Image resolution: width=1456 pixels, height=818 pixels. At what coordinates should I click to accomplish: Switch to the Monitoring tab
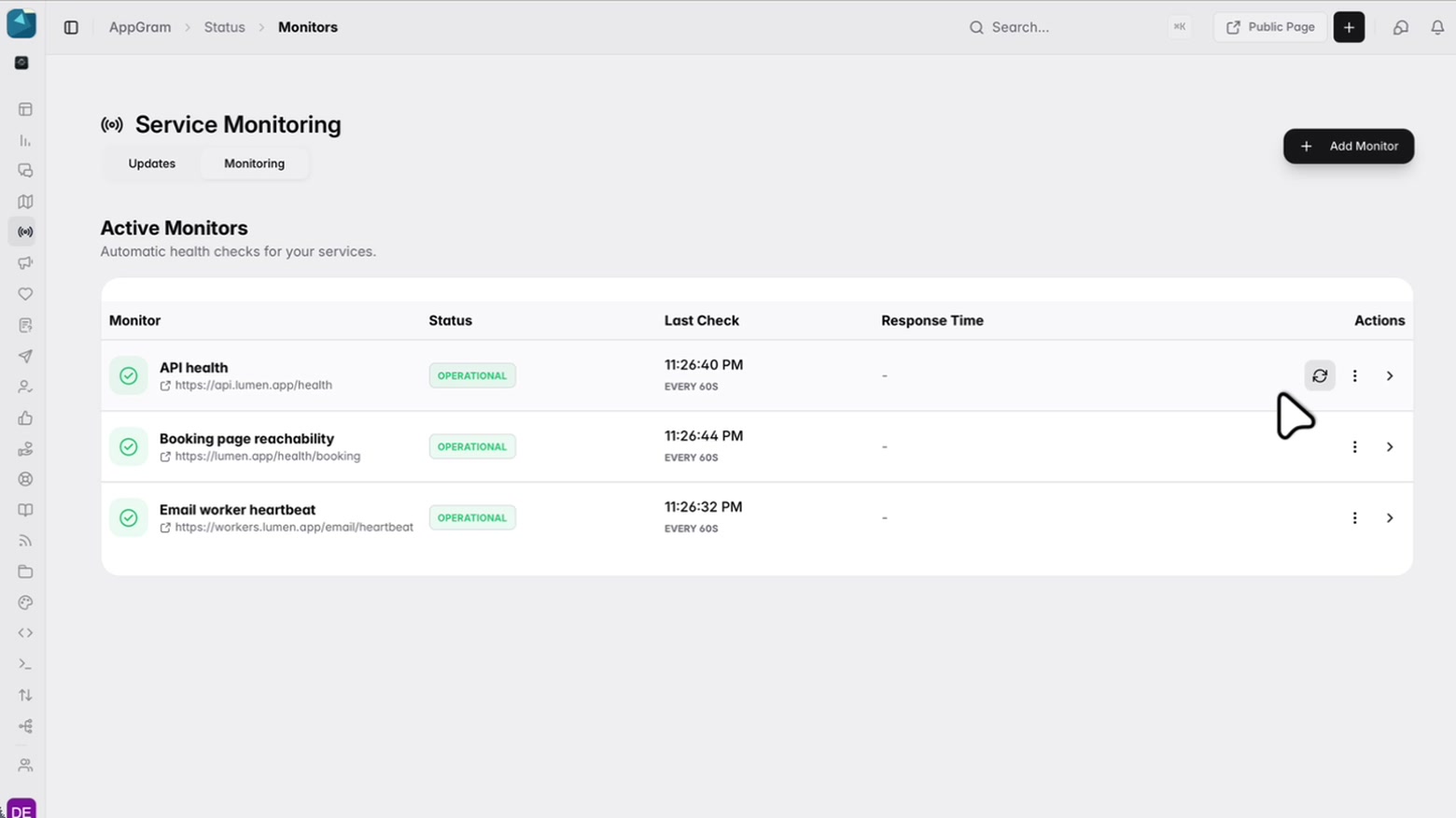pyautogui.click(x=254, y=163)
